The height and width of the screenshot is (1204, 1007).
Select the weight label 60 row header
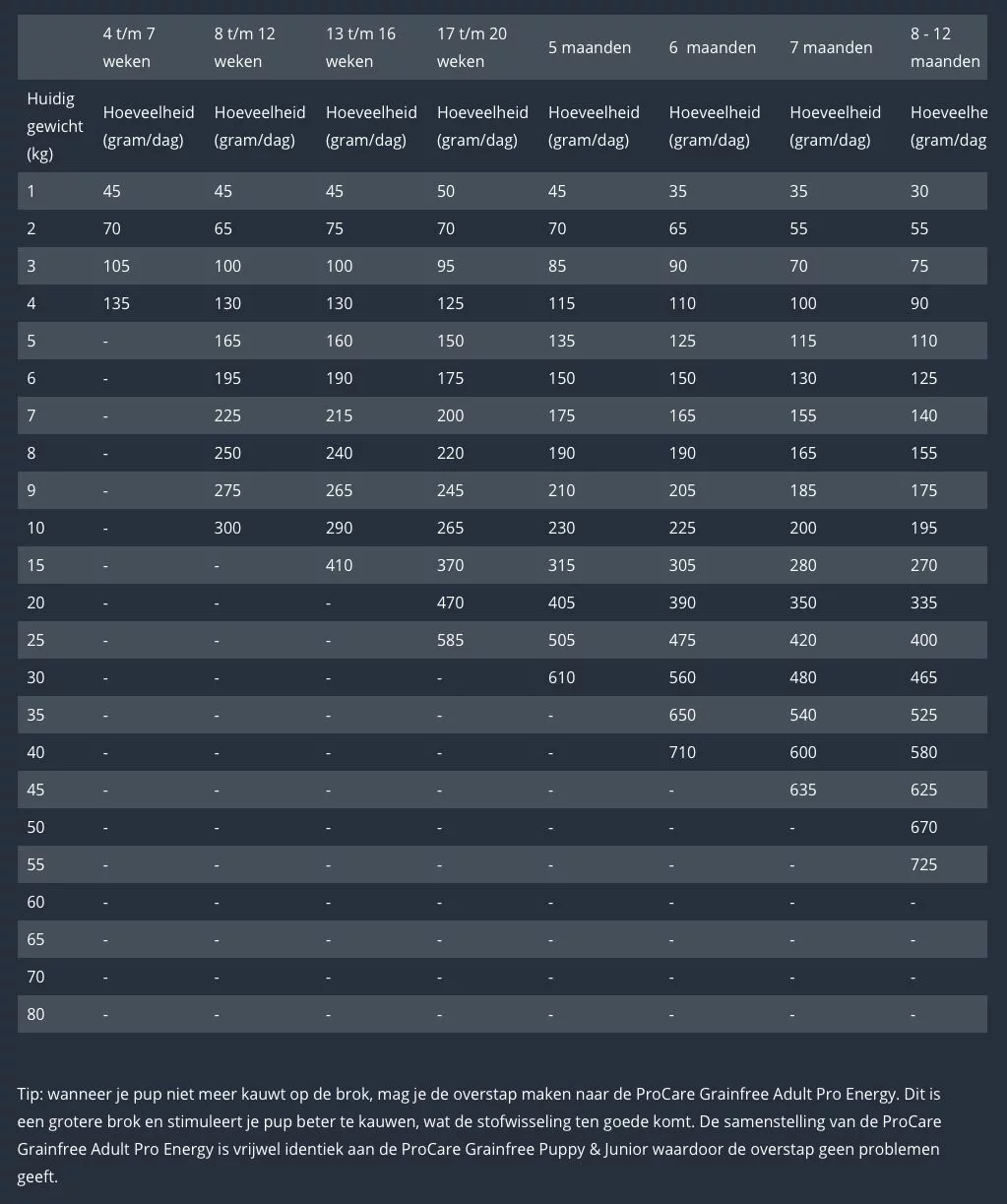point(35,902)
